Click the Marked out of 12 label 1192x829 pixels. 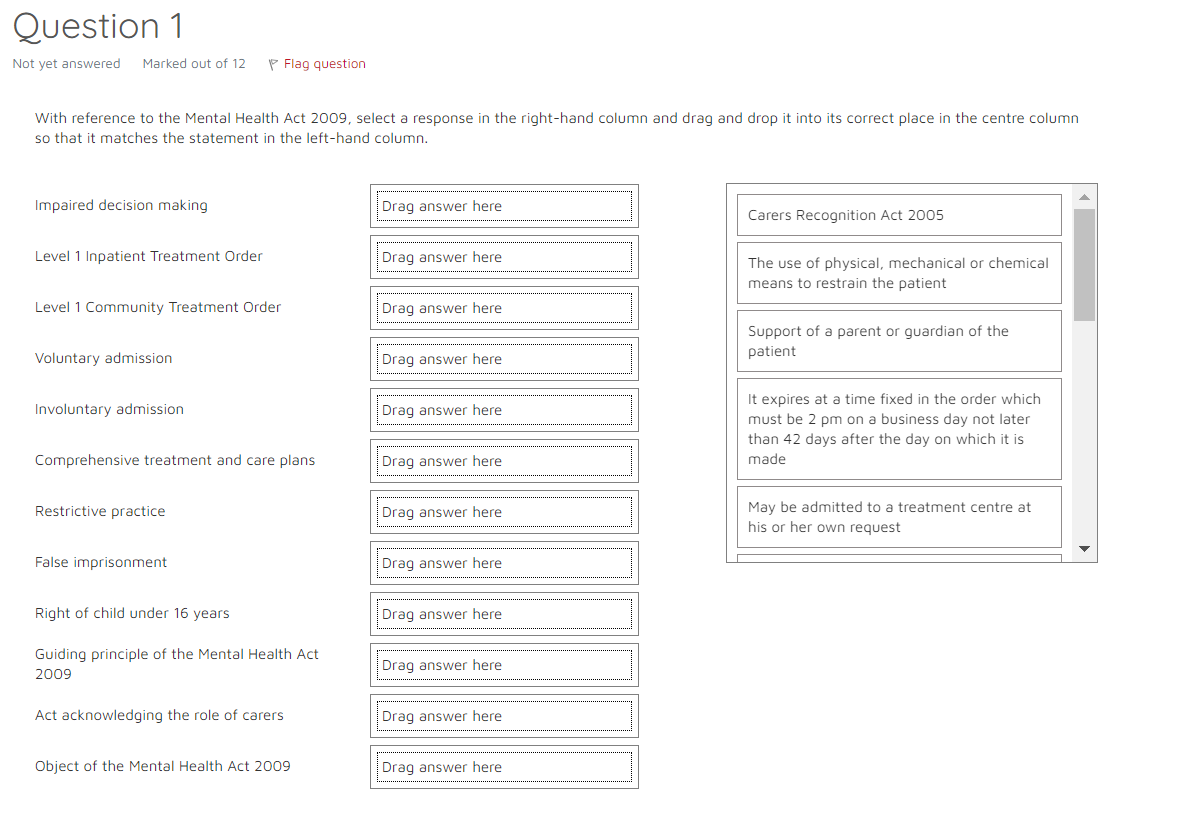193,63
